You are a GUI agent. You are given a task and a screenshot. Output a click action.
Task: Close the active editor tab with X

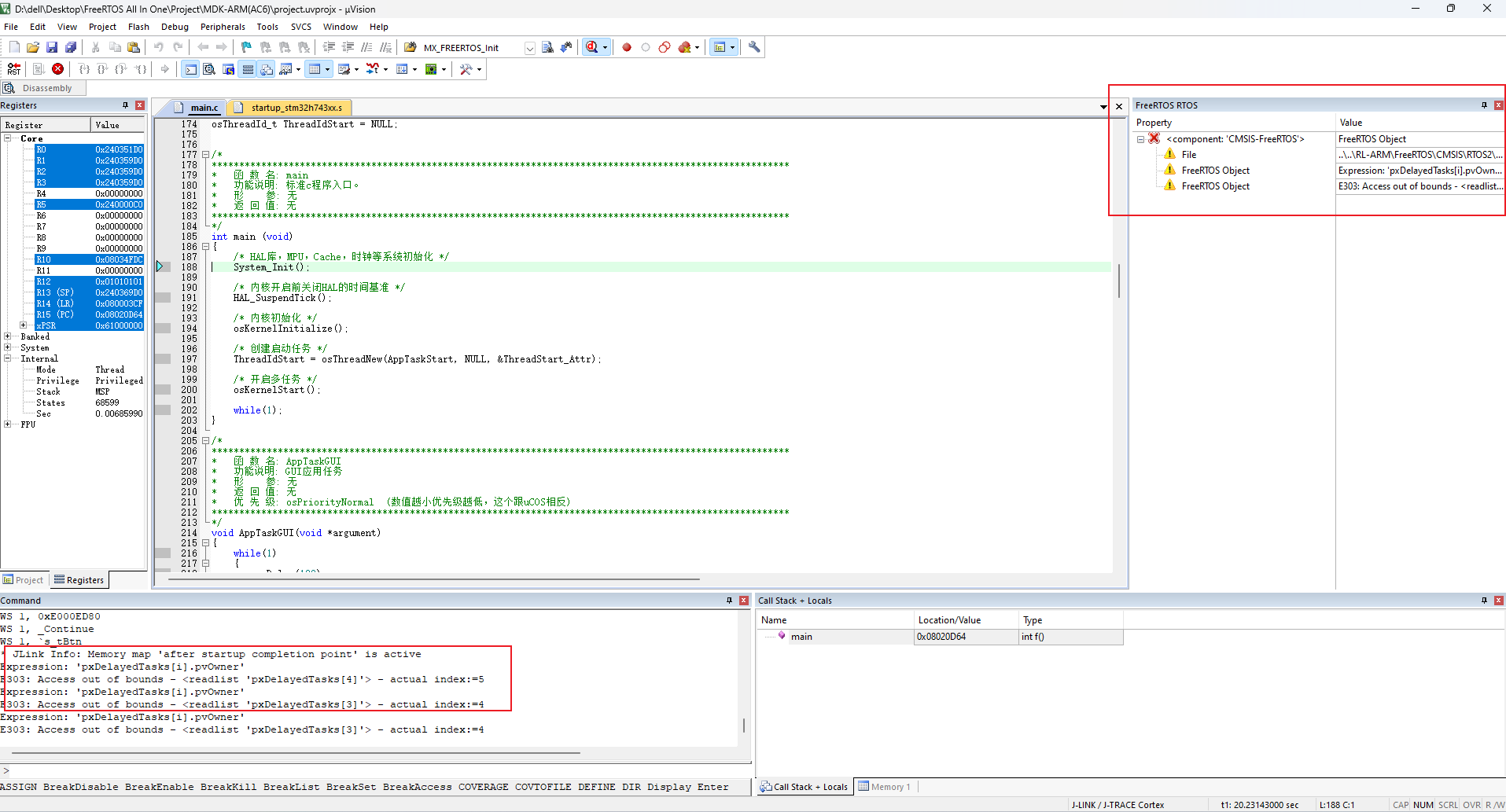[x=1119, y=107]
